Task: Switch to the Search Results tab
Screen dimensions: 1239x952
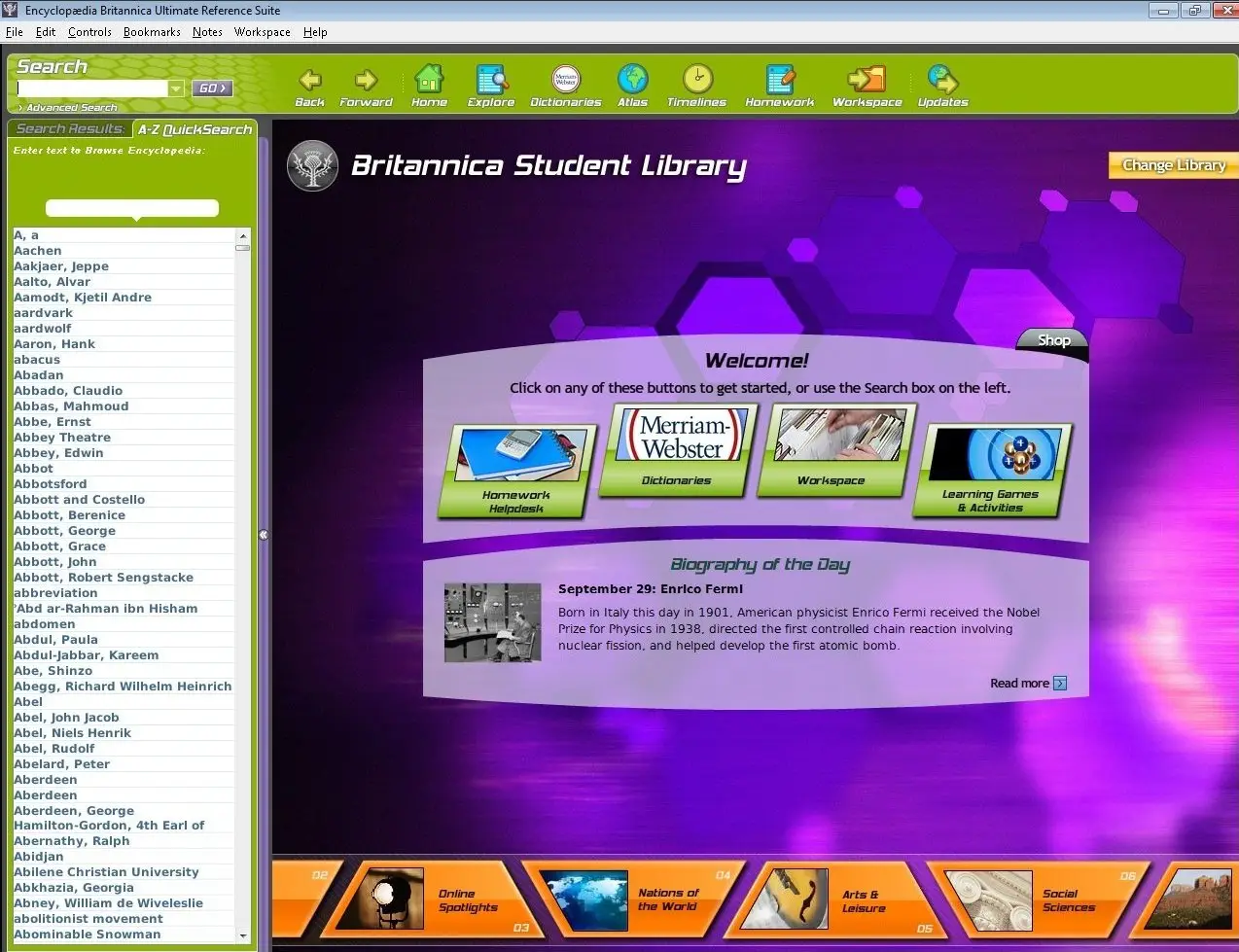Action: 70,129
